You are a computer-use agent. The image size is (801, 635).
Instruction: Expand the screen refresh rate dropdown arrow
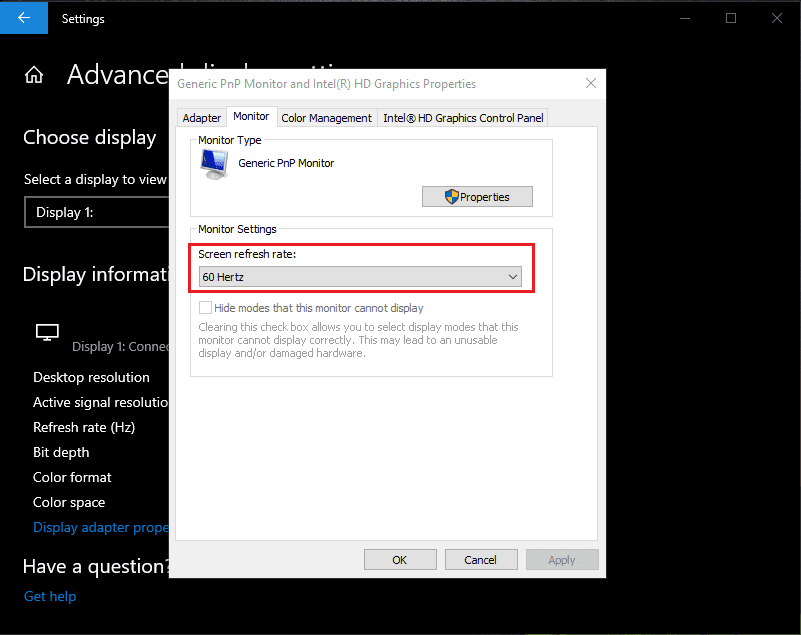513,276
